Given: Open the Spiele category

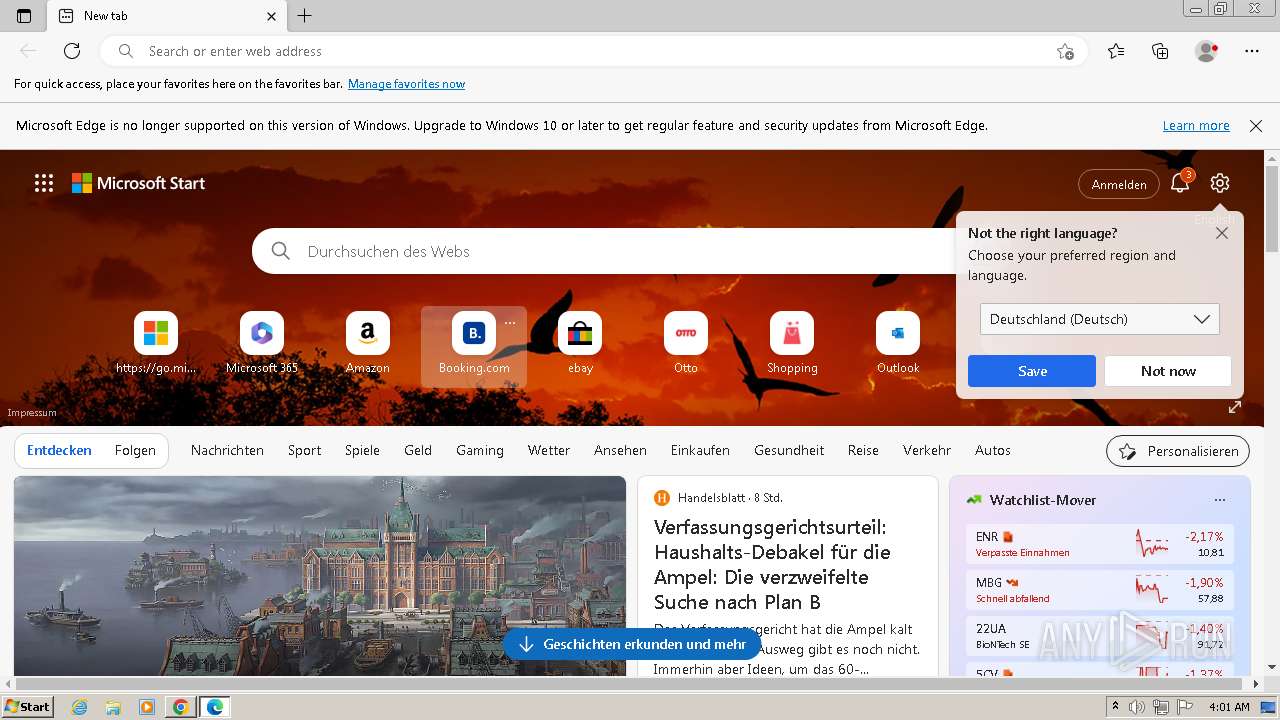Looking at the screenshot, I should click(362, 451).
